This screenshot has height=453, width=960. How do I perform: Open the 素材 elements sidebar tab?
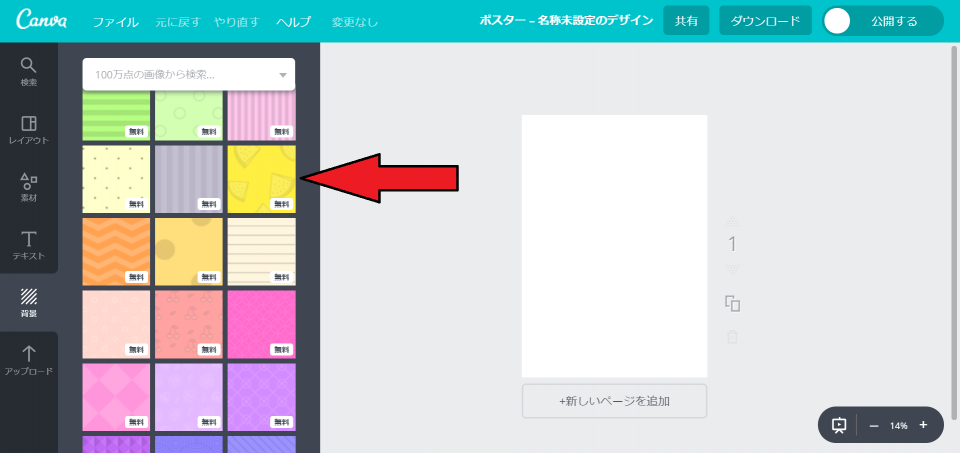[x=29, y=187]
